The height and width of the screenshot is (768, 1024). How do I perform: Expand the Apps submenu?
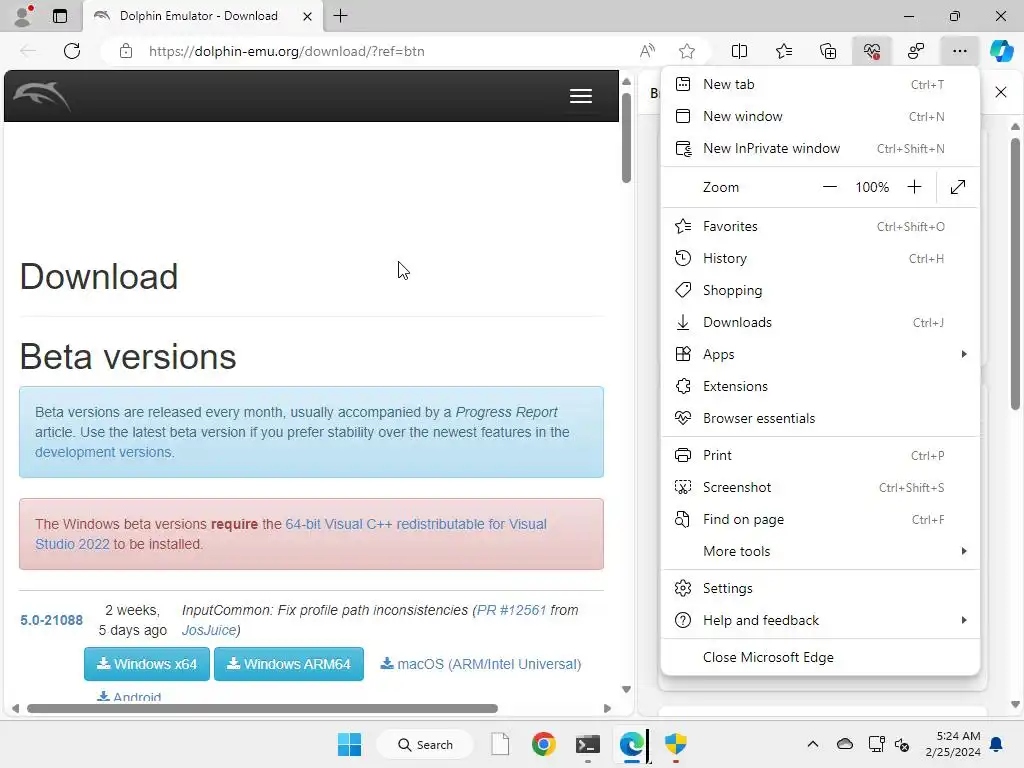click(820, 355)
